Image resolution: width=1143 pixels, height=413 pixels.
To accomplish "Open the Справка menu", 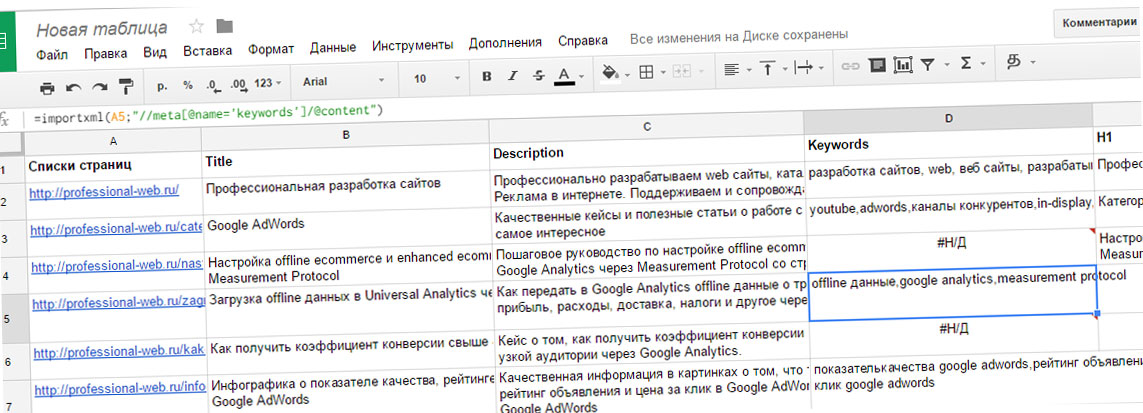I will click(583, 41).
